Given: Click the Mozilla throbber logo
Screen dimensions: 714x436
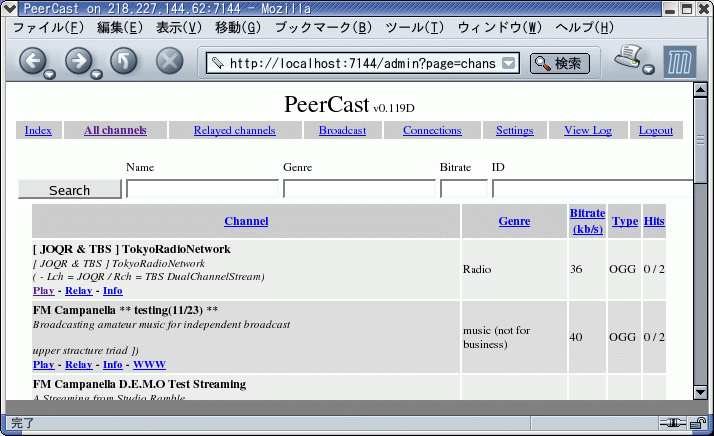Looking at the screenshot, I should (679, 62).
